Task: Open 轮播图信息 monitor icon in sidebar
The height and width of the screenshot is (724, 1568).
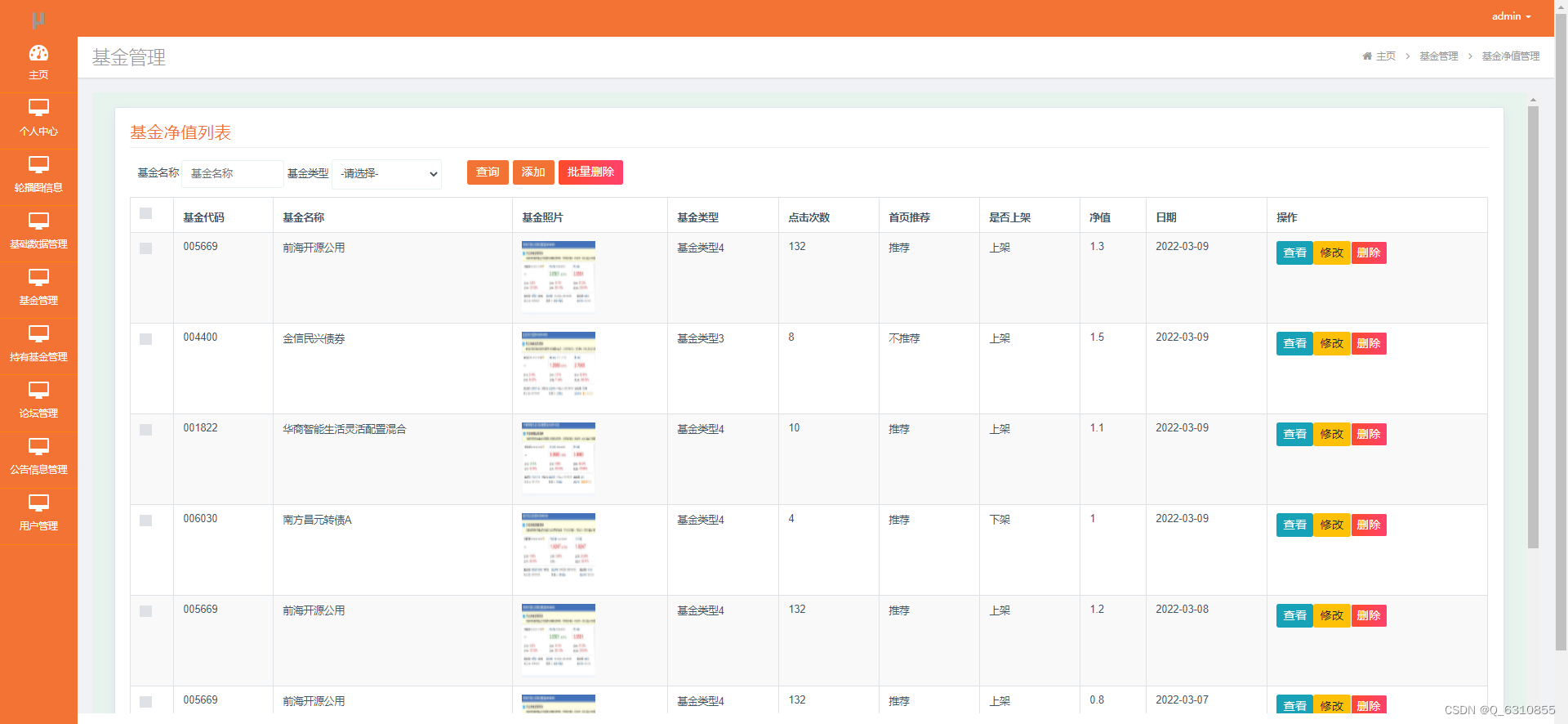Action: [x=38, y=164]
